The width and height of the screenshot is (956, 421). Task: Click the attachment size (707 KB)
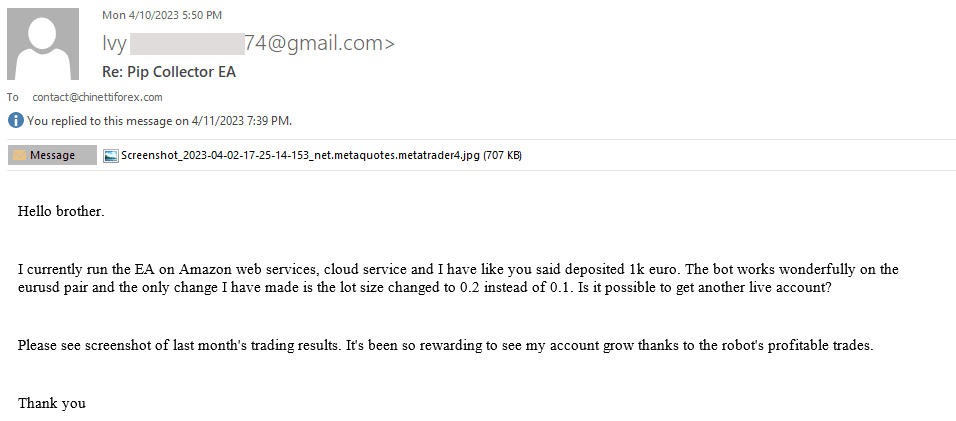(503, 156)
